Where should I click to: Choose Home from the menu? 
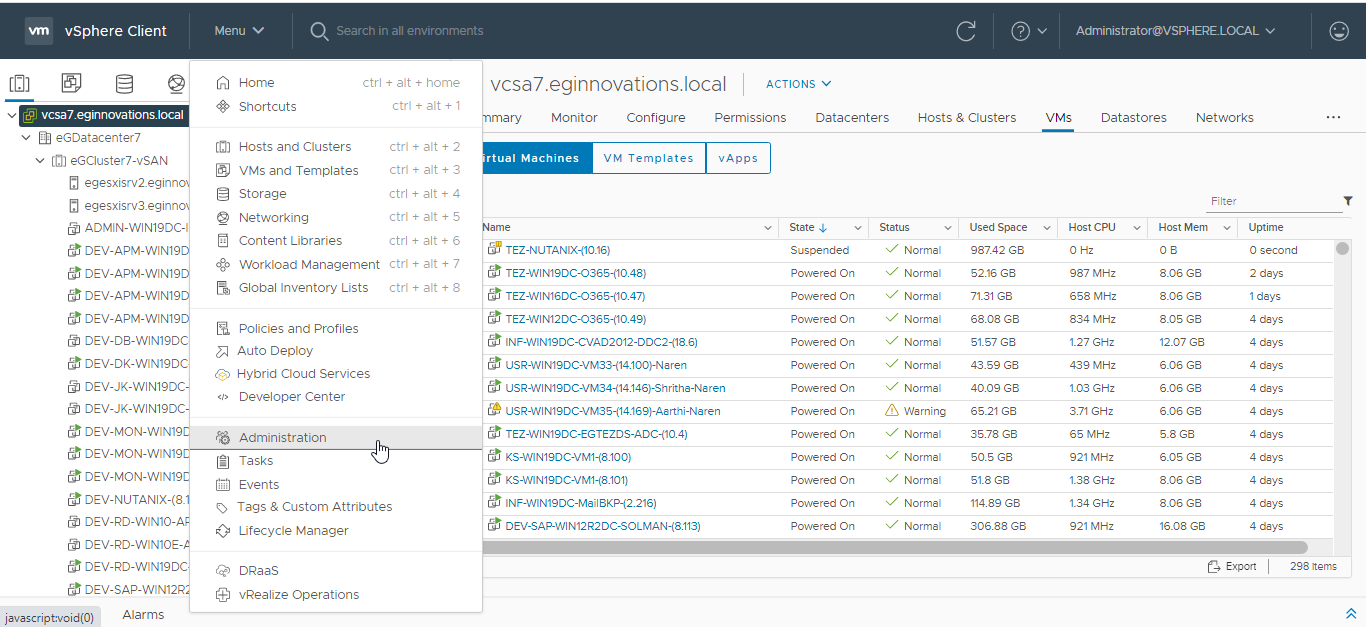click(x=336, y=83)
